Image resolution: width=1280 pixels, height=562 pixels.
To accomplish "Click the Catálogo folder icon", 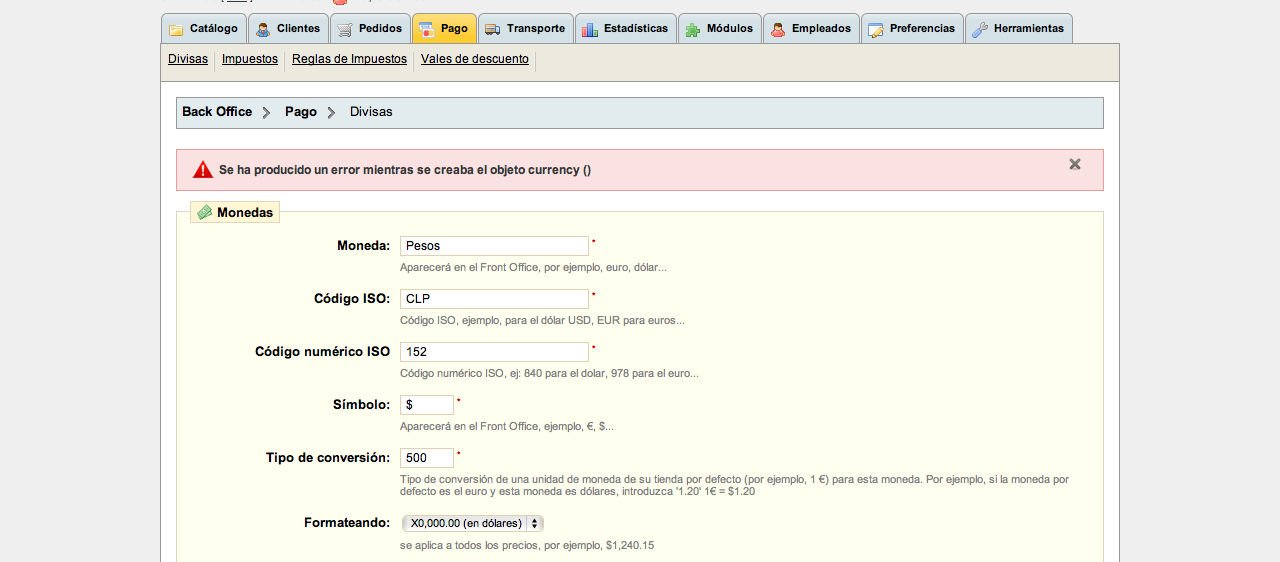I will [x=176, y=29].
